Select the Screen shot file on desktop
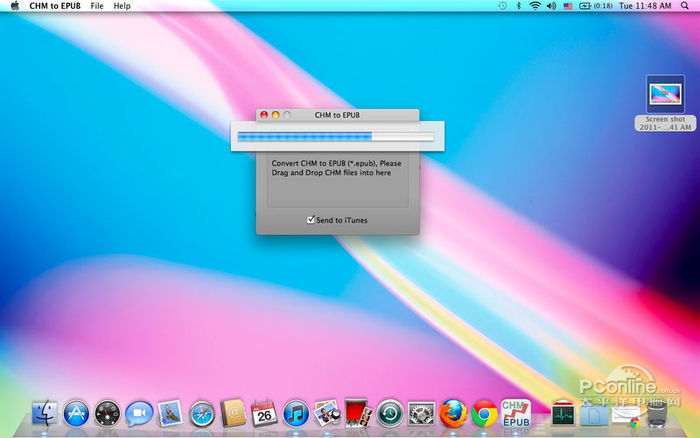 [x=665, y=94]
